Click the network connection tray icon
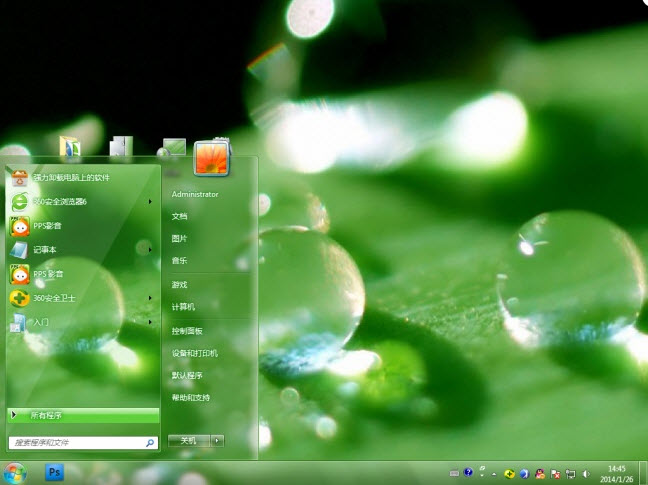The width and height of the screenshot is (648, 485). [x=570, y=473]
